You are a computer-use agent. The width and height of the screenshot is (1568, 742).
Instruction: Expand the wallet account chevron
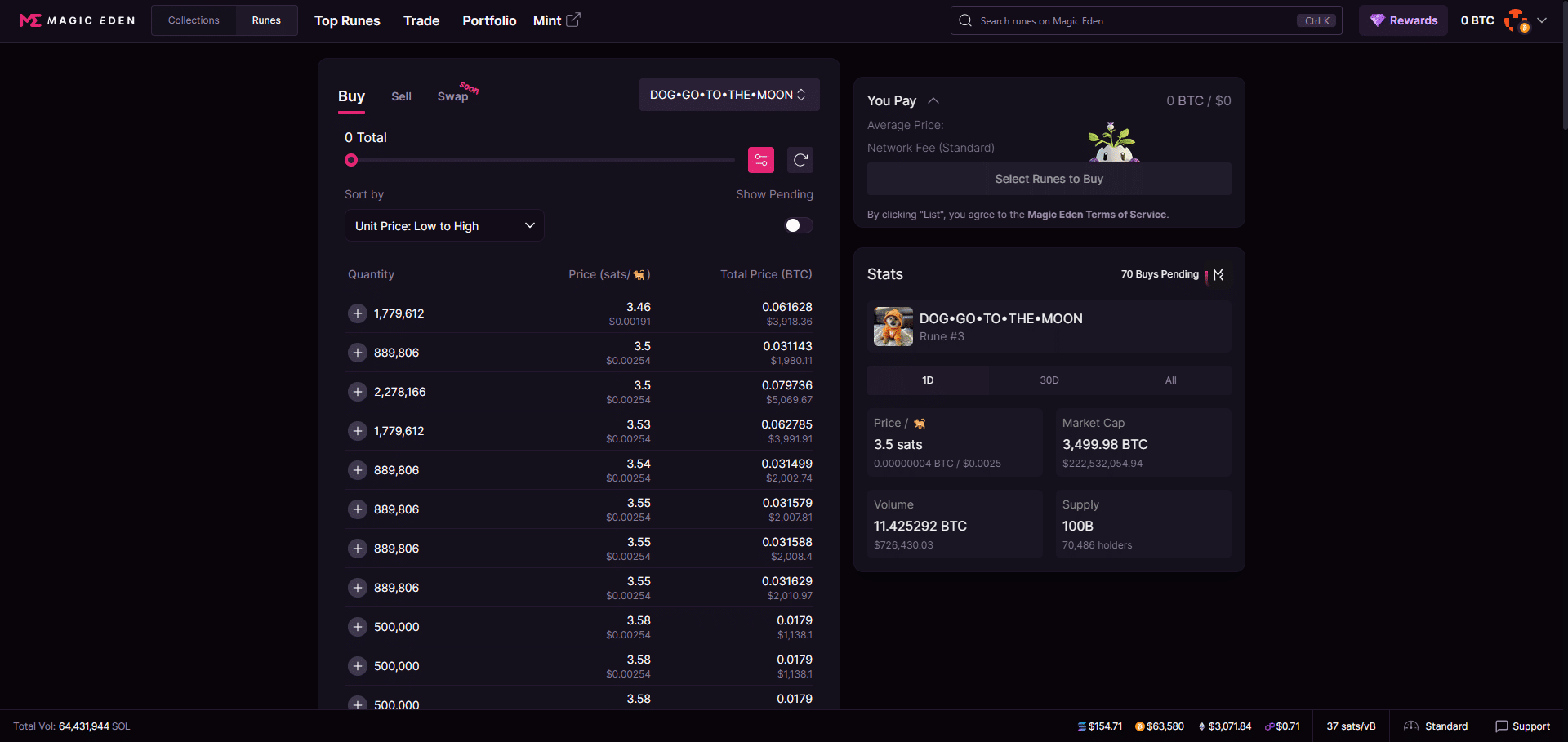point(1542,20)
